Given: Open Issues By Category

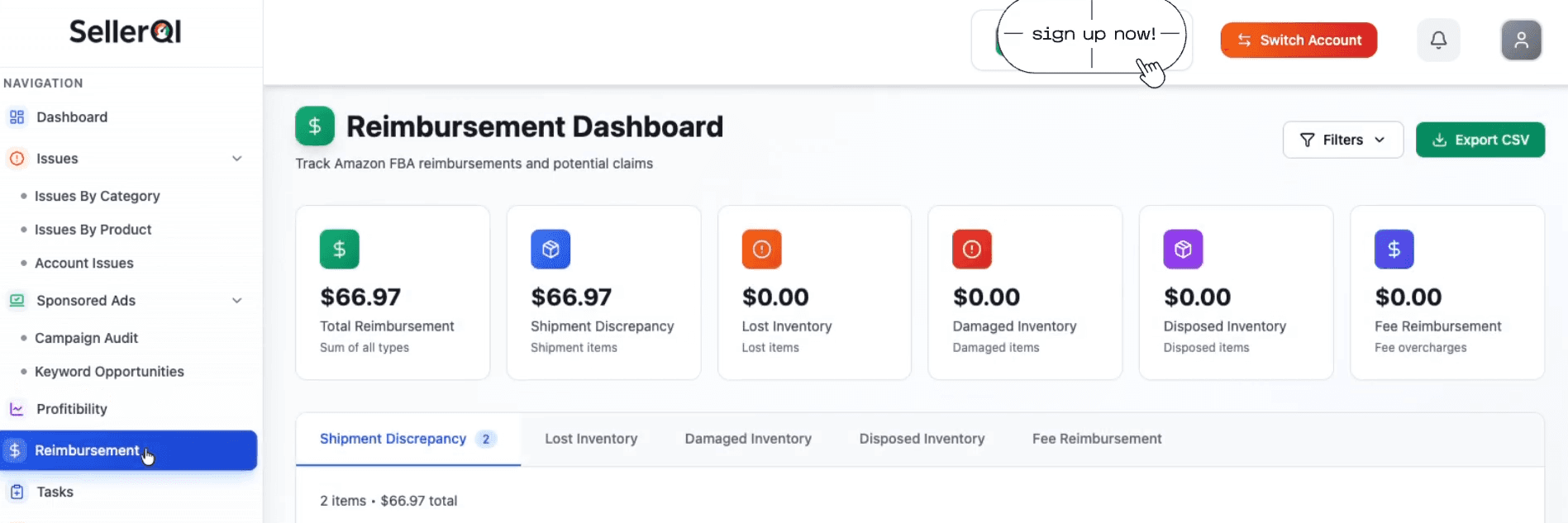Looking at the screenshot, I should (97, 196).
